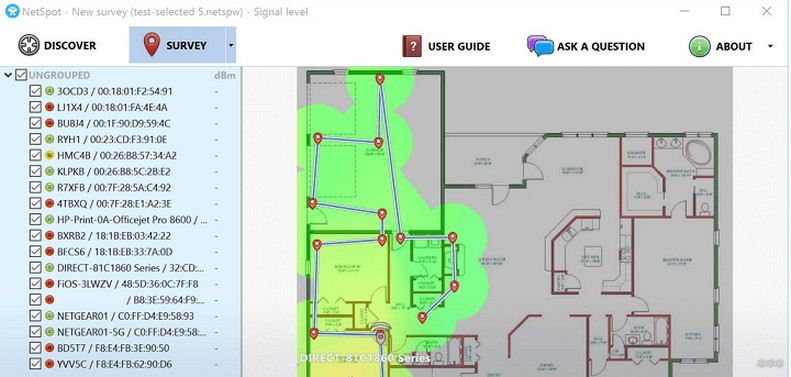Click the red Survey pin icon
Screen dimensions: 791x377
tap(151, 44)
